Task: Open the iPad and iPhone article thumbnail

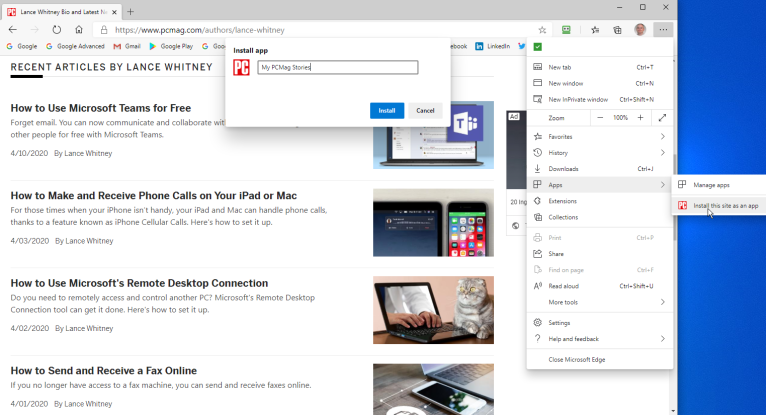Action: (433, 223)
